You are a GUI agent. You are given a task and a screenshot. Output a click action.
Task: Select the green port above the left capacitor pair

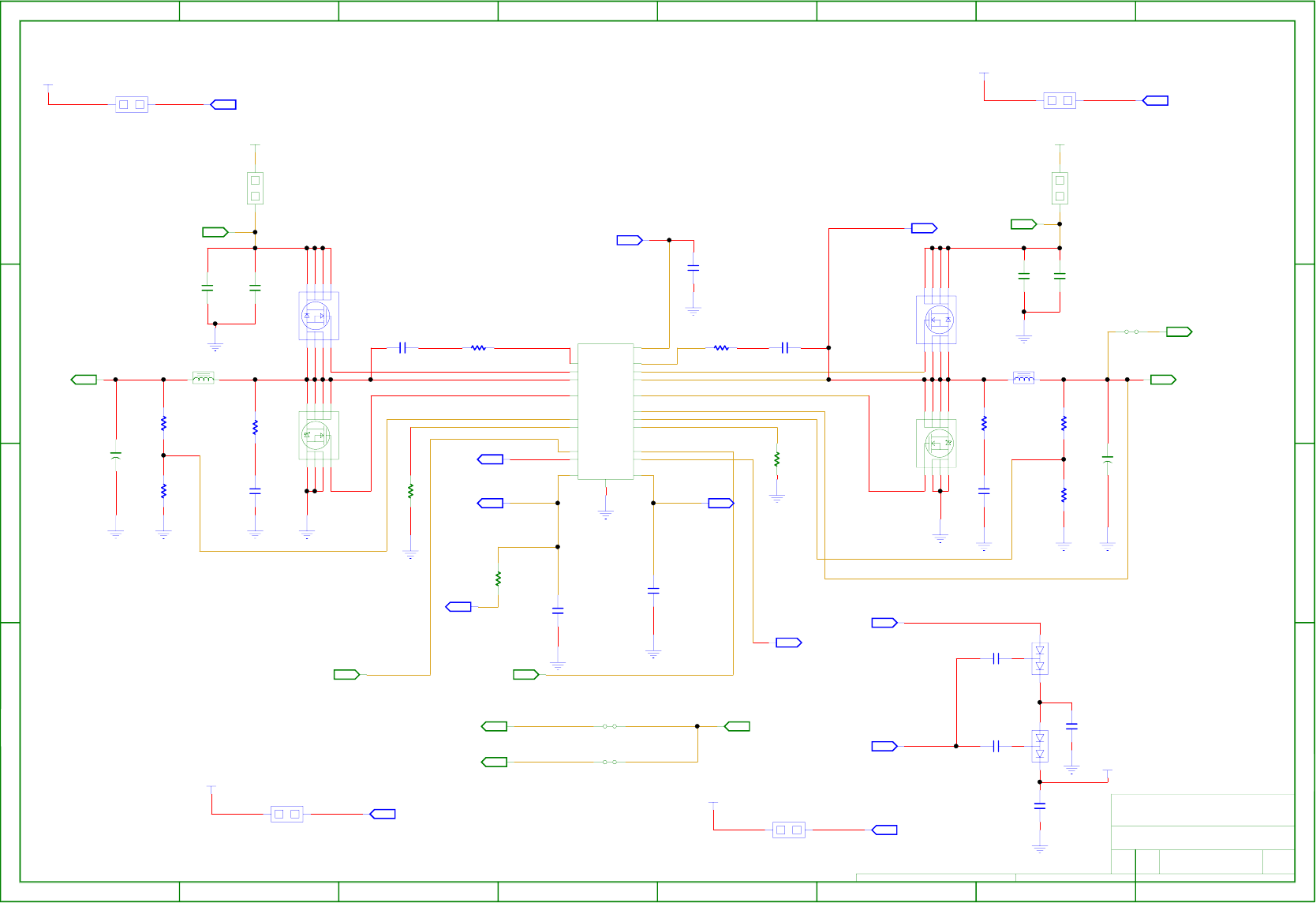[x=215, y=232]
